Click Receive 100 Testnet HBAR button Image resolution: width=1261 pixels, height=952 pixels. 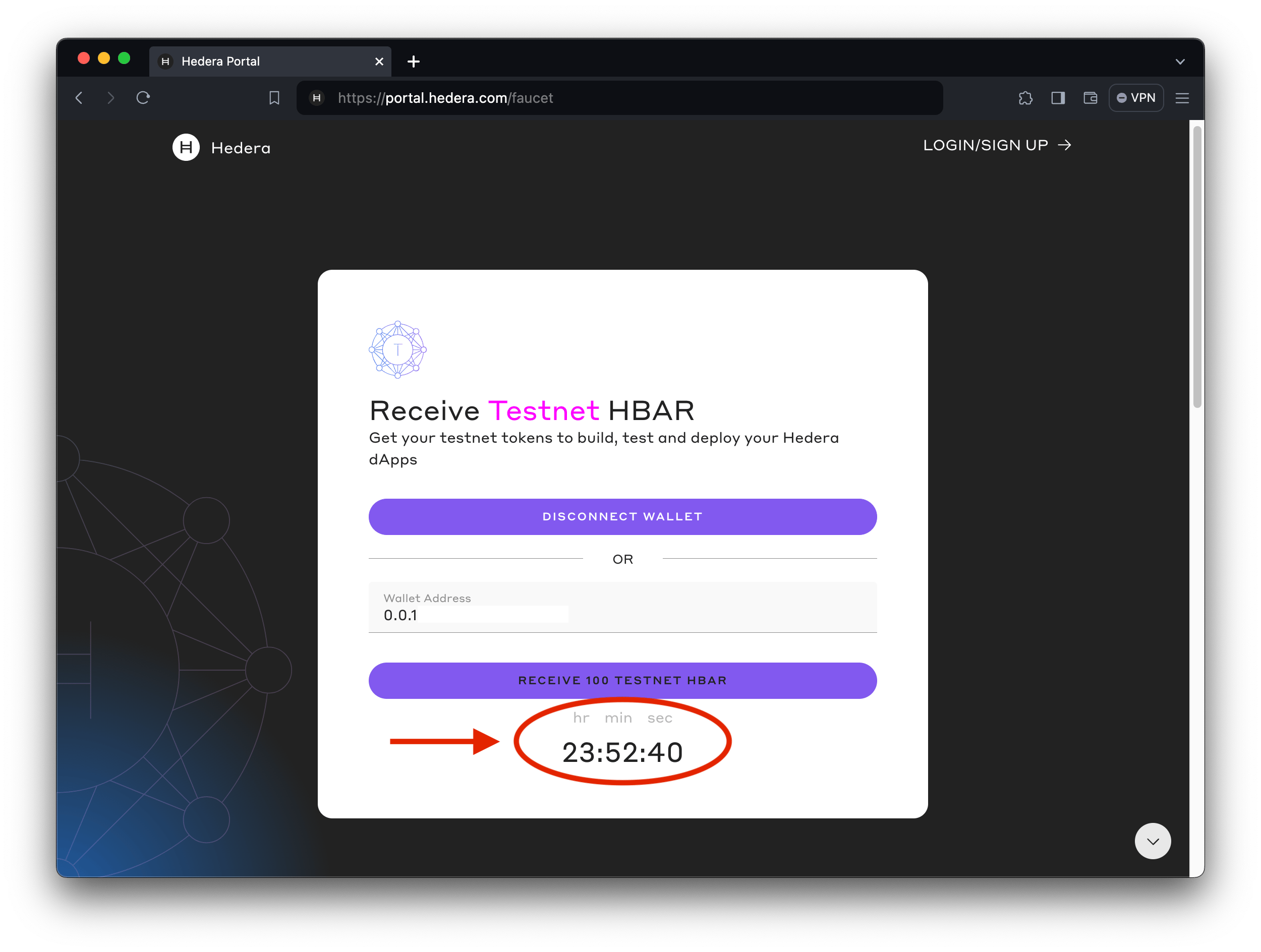click(622, 680)
